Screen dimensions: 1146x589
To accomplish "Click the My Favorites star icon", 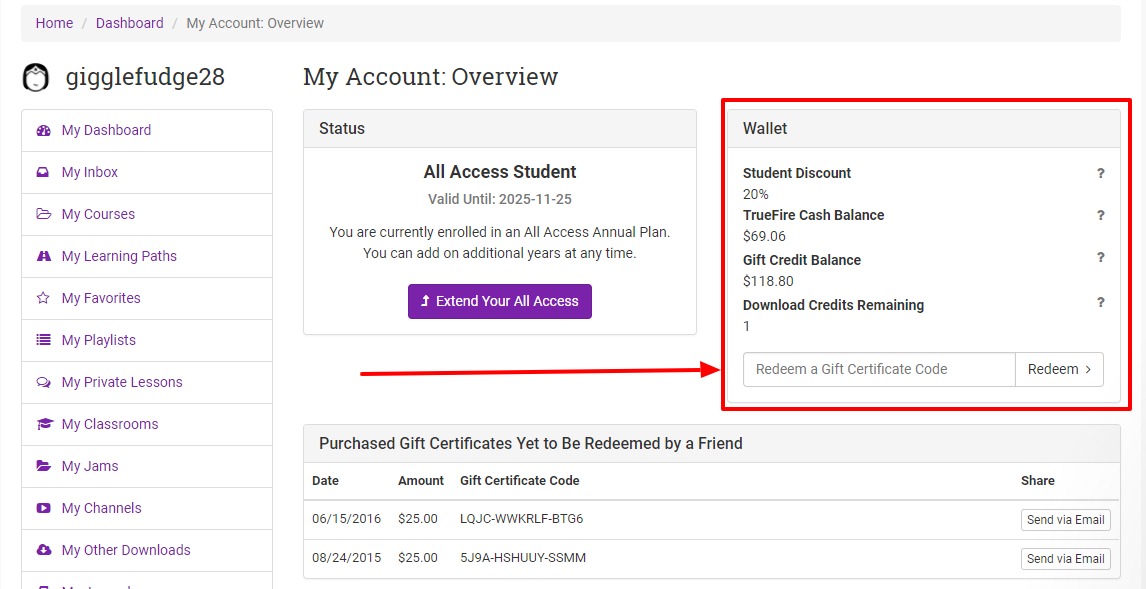I will pyautogui.click(x=43, y=298).
